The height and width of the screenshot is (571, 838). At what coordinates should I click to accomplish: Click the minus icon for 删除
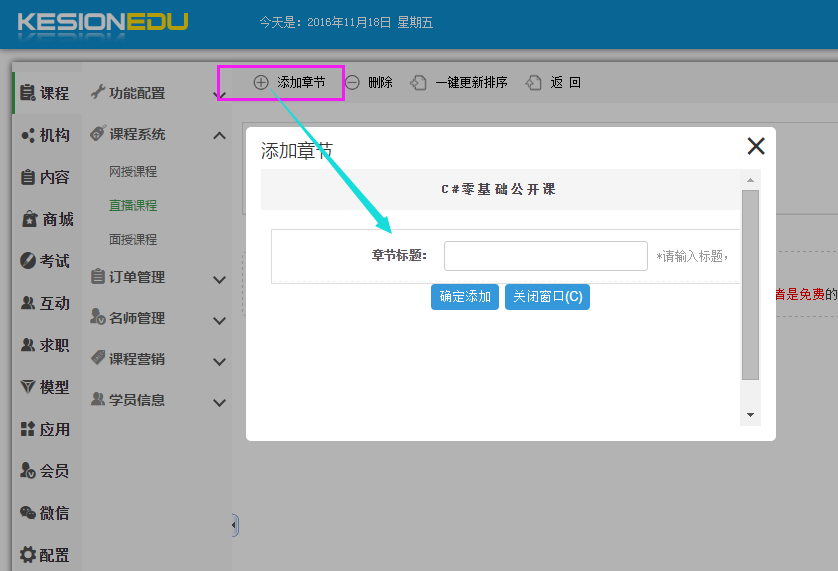pos(352,83)
